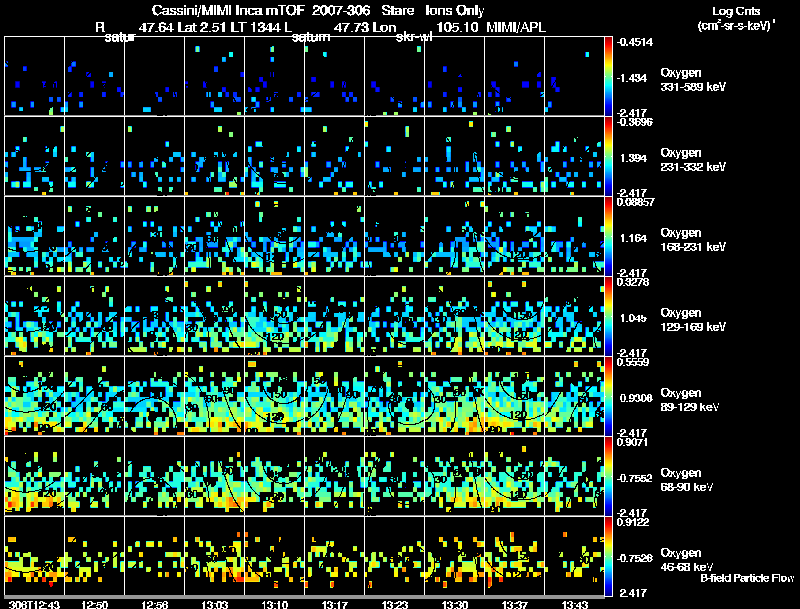Select the 12:56 time axis label
Viewport: 800px width, 609px height.
pos(155,604)
